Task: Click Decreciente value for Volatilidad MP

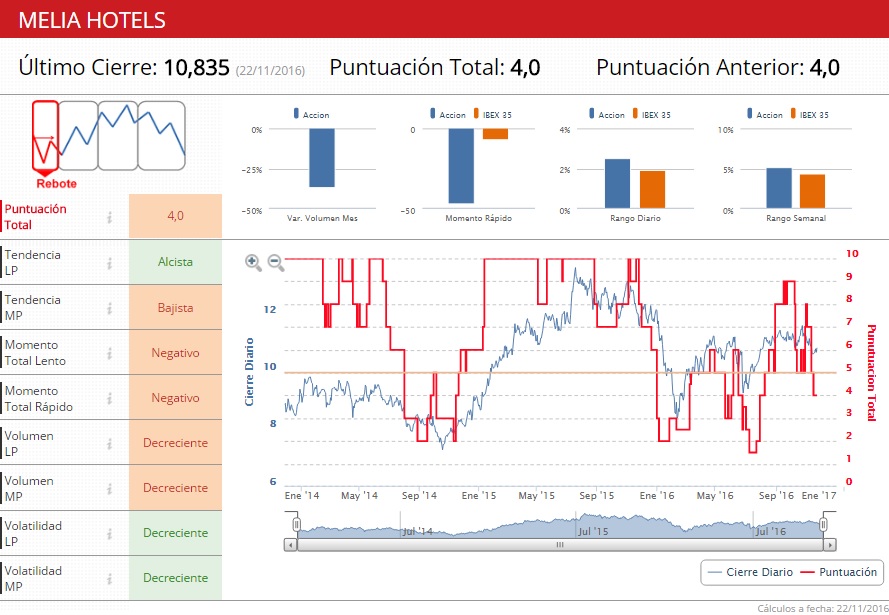Action: [x=175, y=578]
